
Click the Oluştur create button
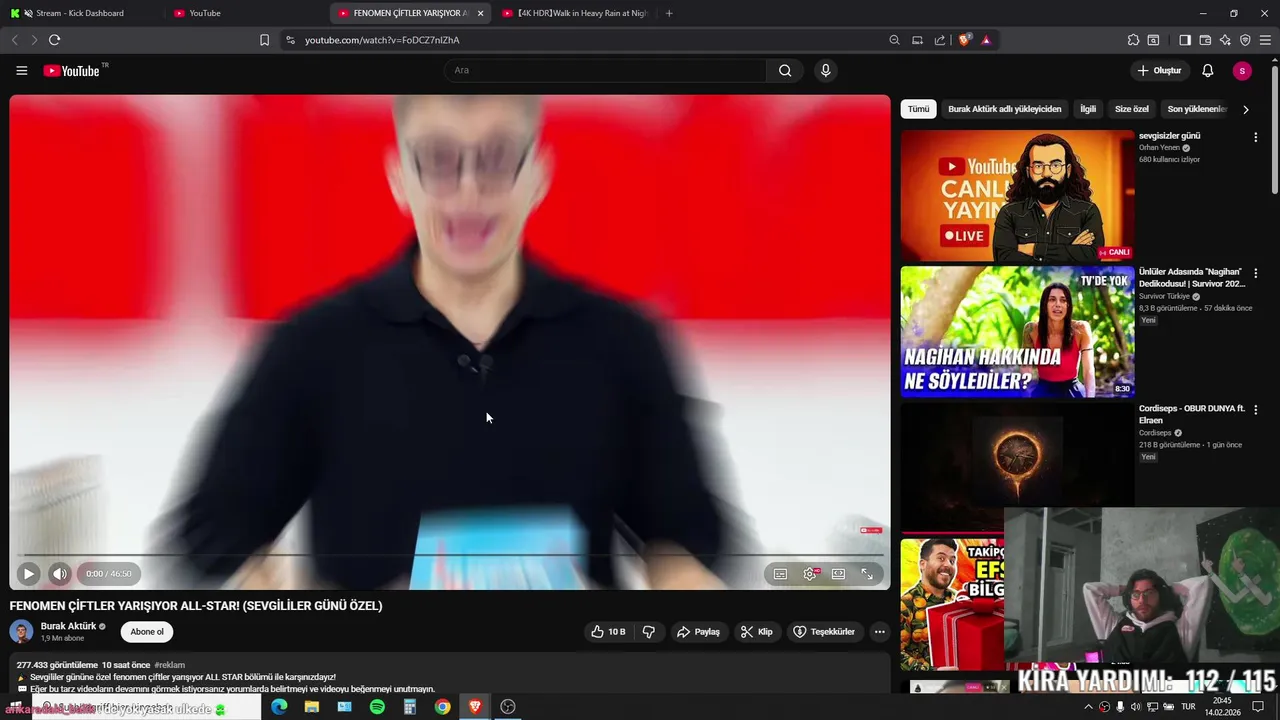pyautogui.click(x=1159, y=71)
